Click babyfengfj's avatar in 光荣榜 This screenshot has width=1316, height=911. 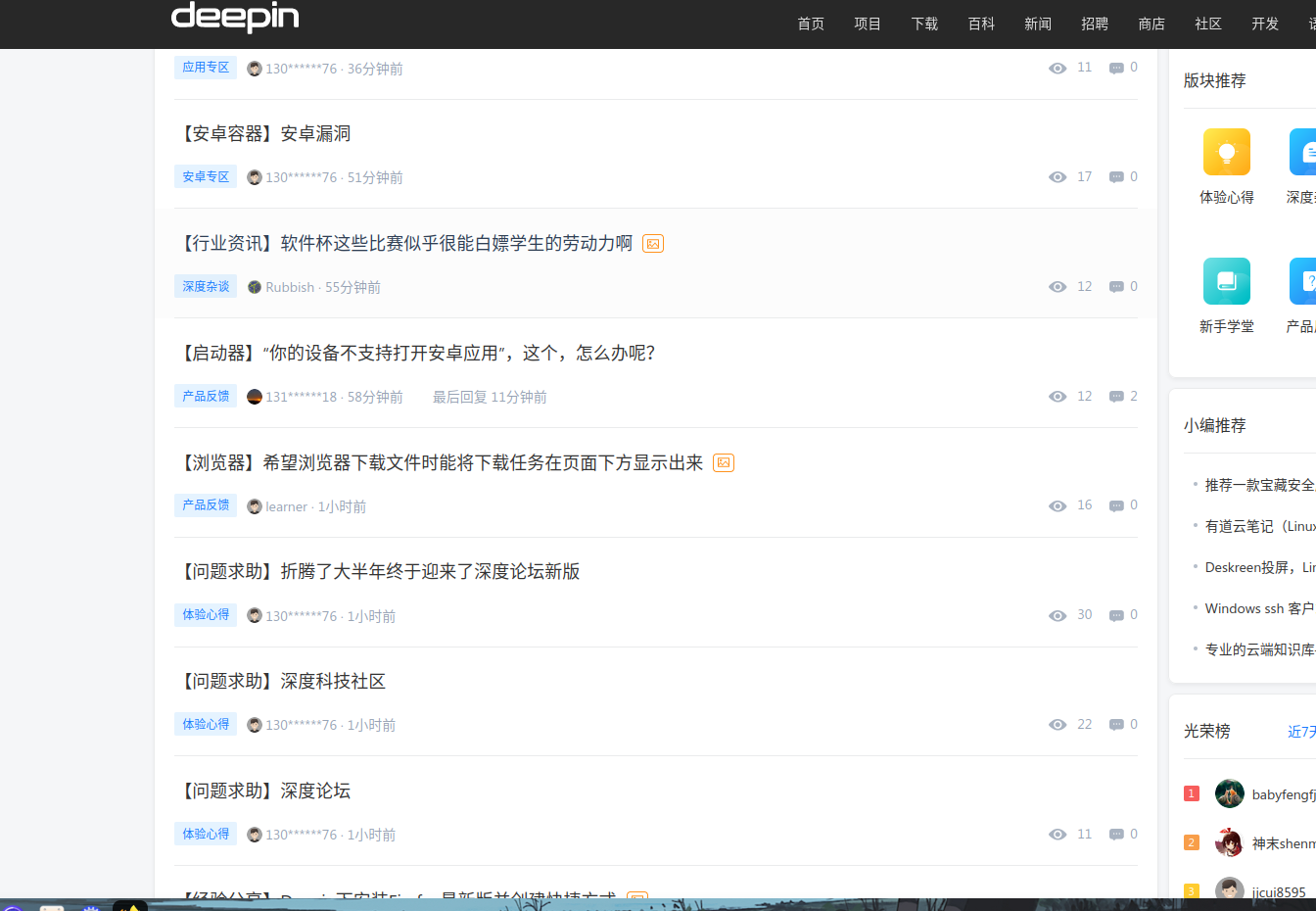(x=1228, y=793)
